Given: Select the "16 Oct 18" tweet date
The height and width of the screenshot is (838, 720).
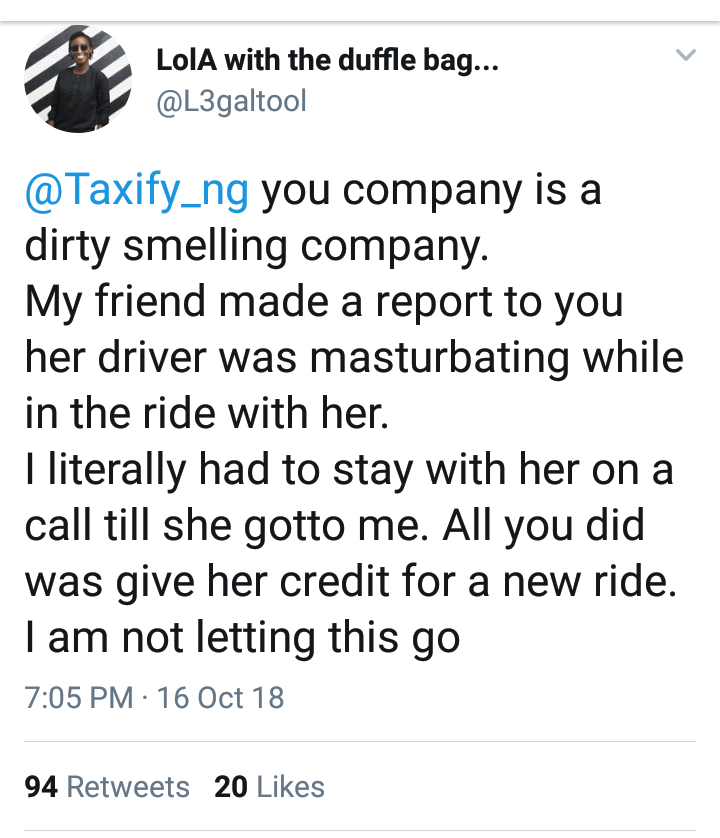Looking at the screenshot, I should pos(221,697).
